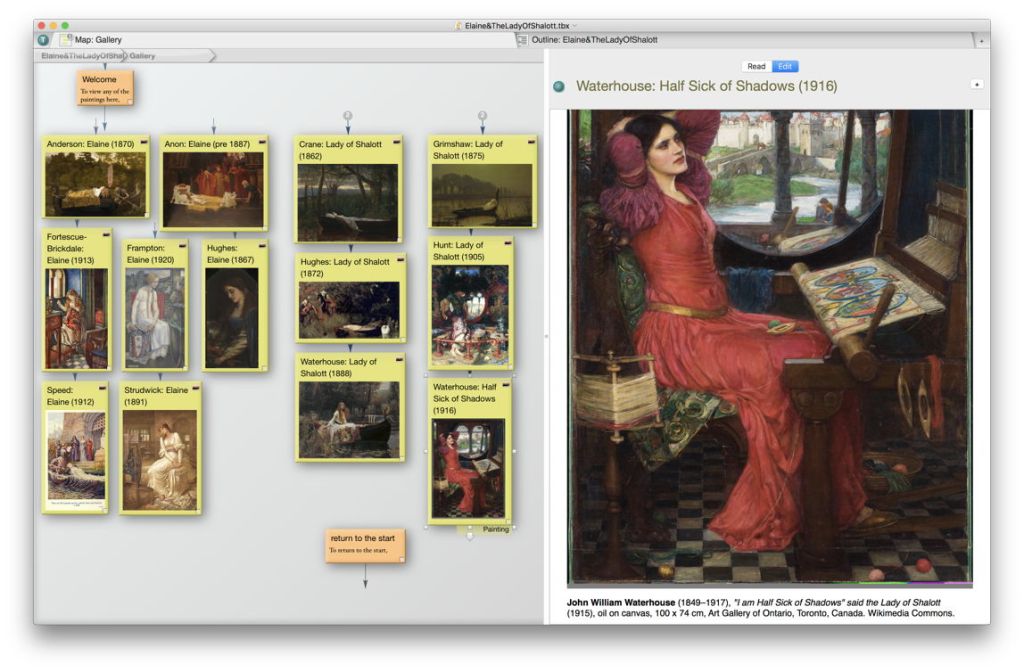This screenshot has width=1024, height=672.
Task: Select the Hunt: Lady of Shalott thumbnail
Action: click(x=469, y=316)
